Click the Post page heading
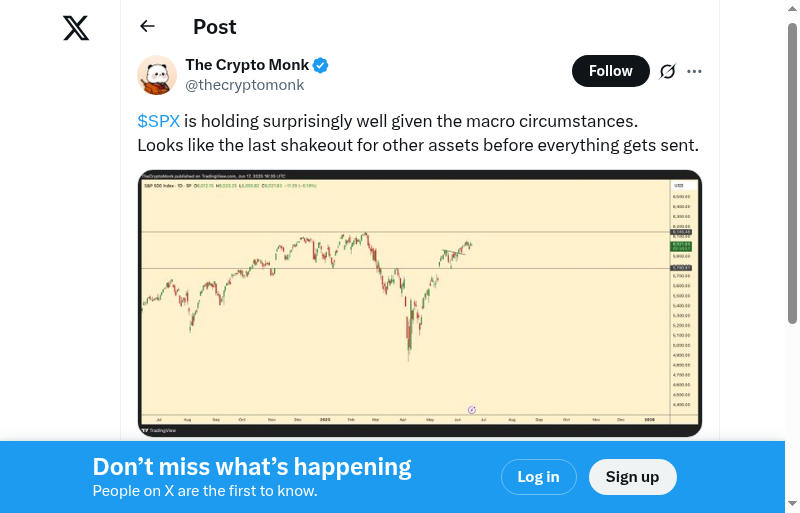Image resolution: width=800 pixels, height=513 pixels. (215, 27)
